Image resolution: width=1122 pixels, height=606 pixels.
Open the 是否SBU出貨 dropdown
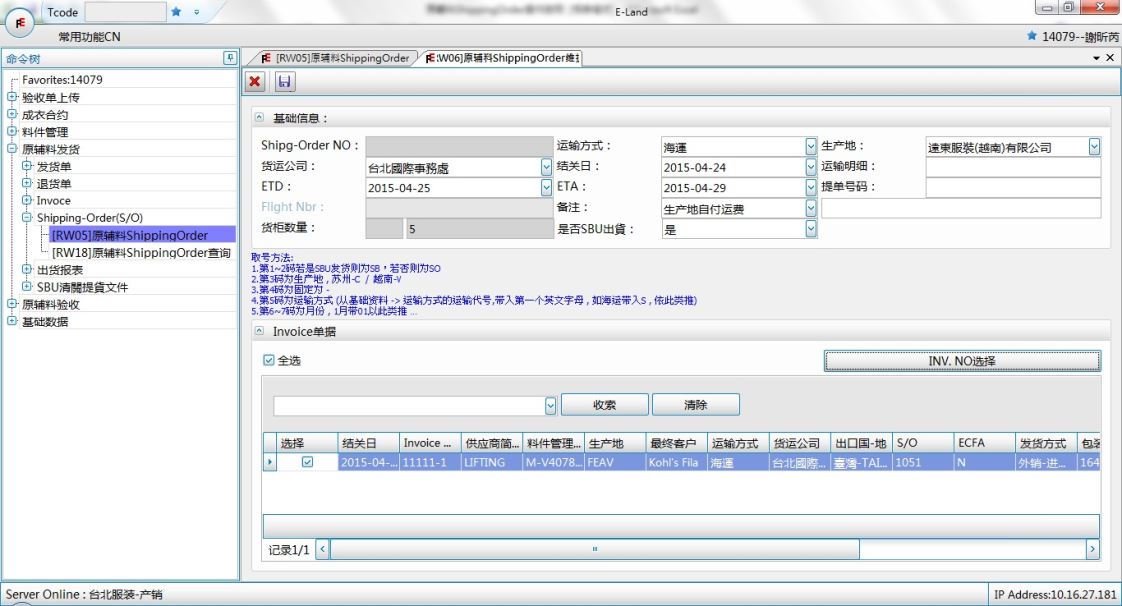point(811,229)
